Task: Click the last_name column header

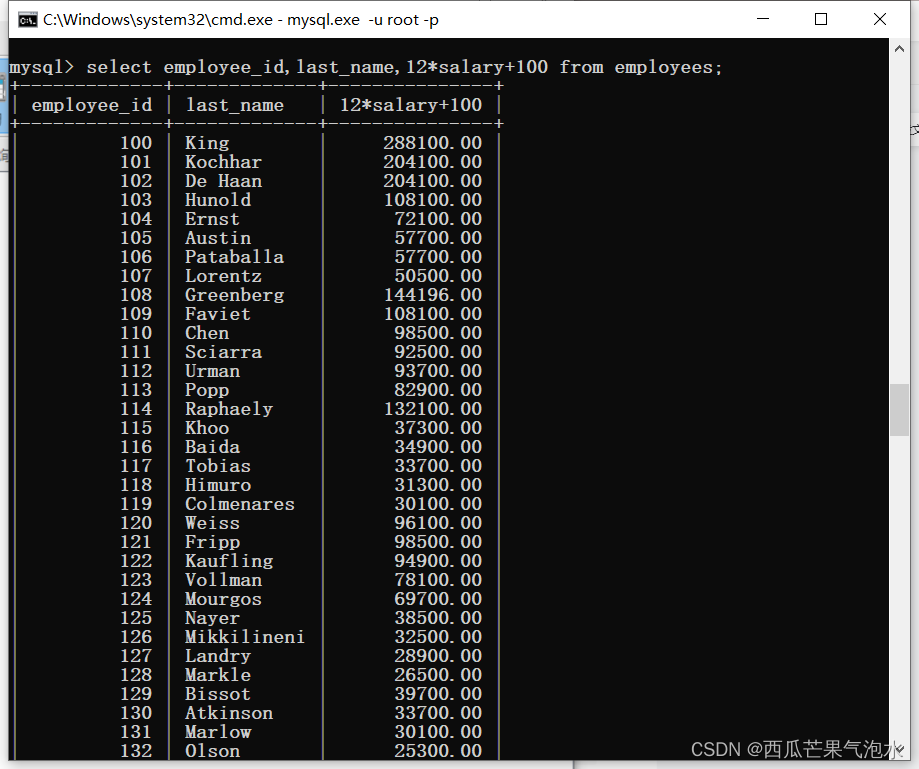Action: pos(234,105)
